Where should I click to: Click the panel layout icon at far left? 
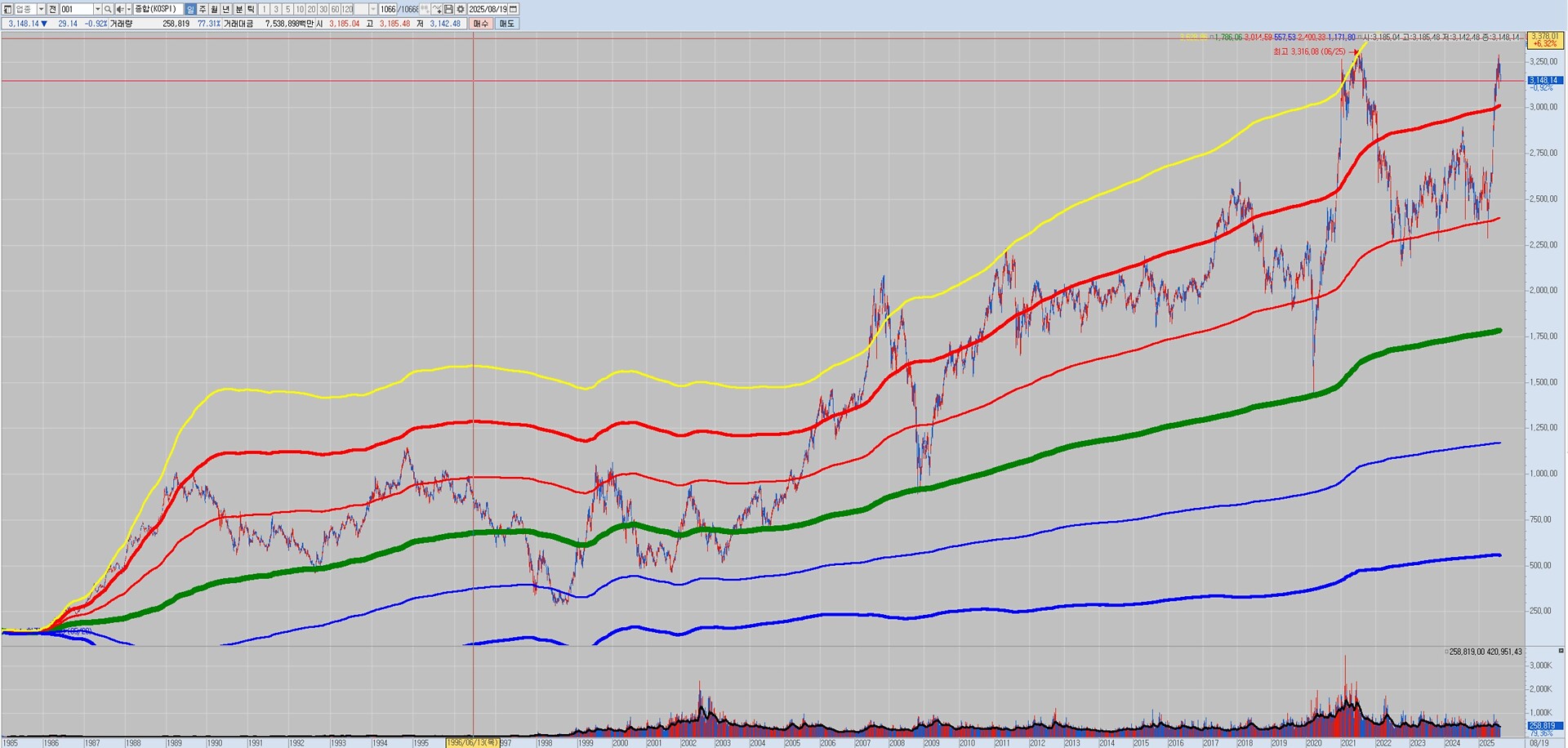pyautogui.click(x=7, y=9)
